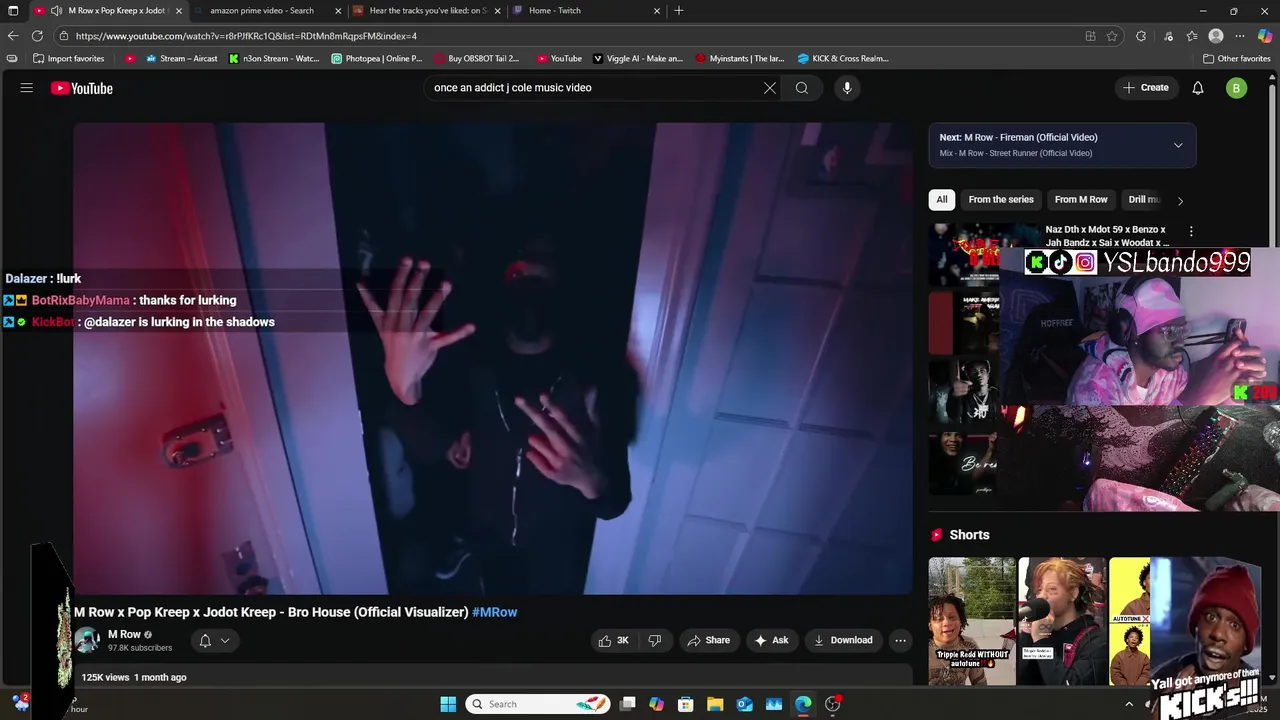
Task: Ask about this video
Action: [771, 640]
